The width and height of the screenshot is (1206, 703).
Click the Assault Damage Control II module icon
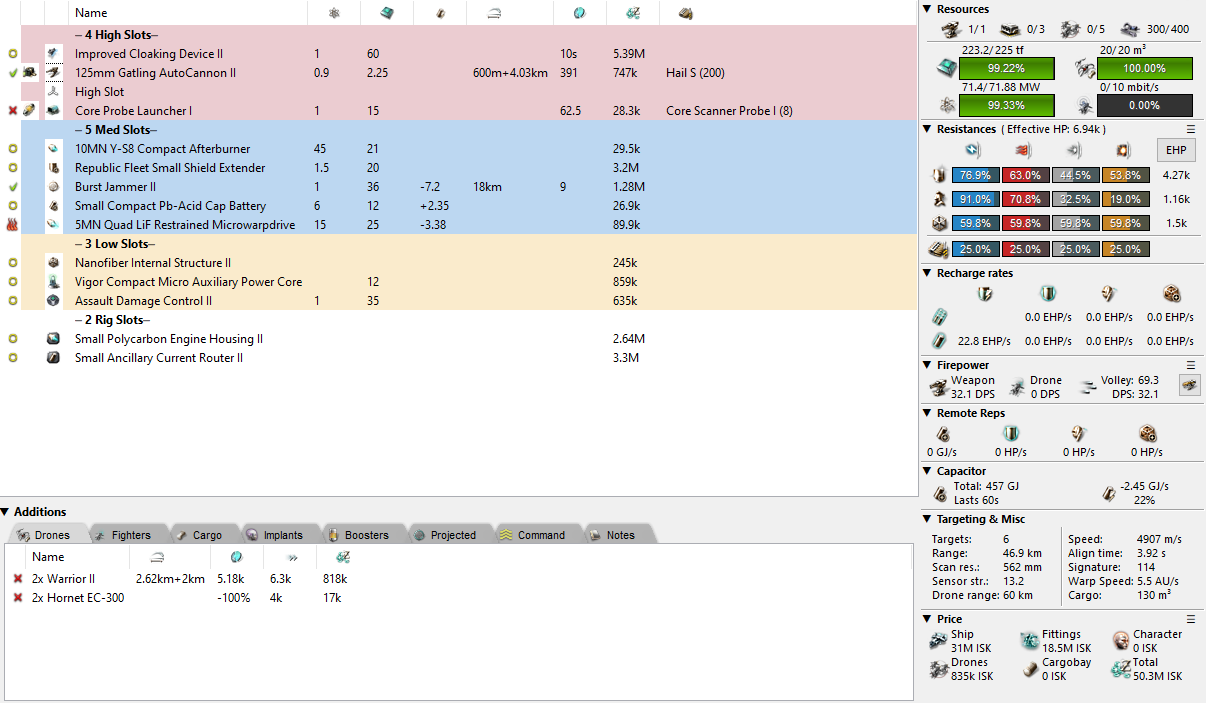pyautogui.click(x=54, y=301)
